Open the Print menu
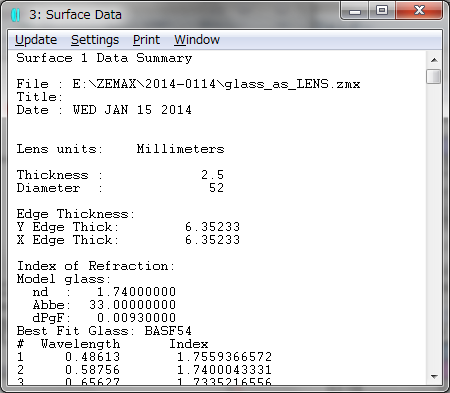The width and height of the screenshot is (450, 393). coord(146,40)
